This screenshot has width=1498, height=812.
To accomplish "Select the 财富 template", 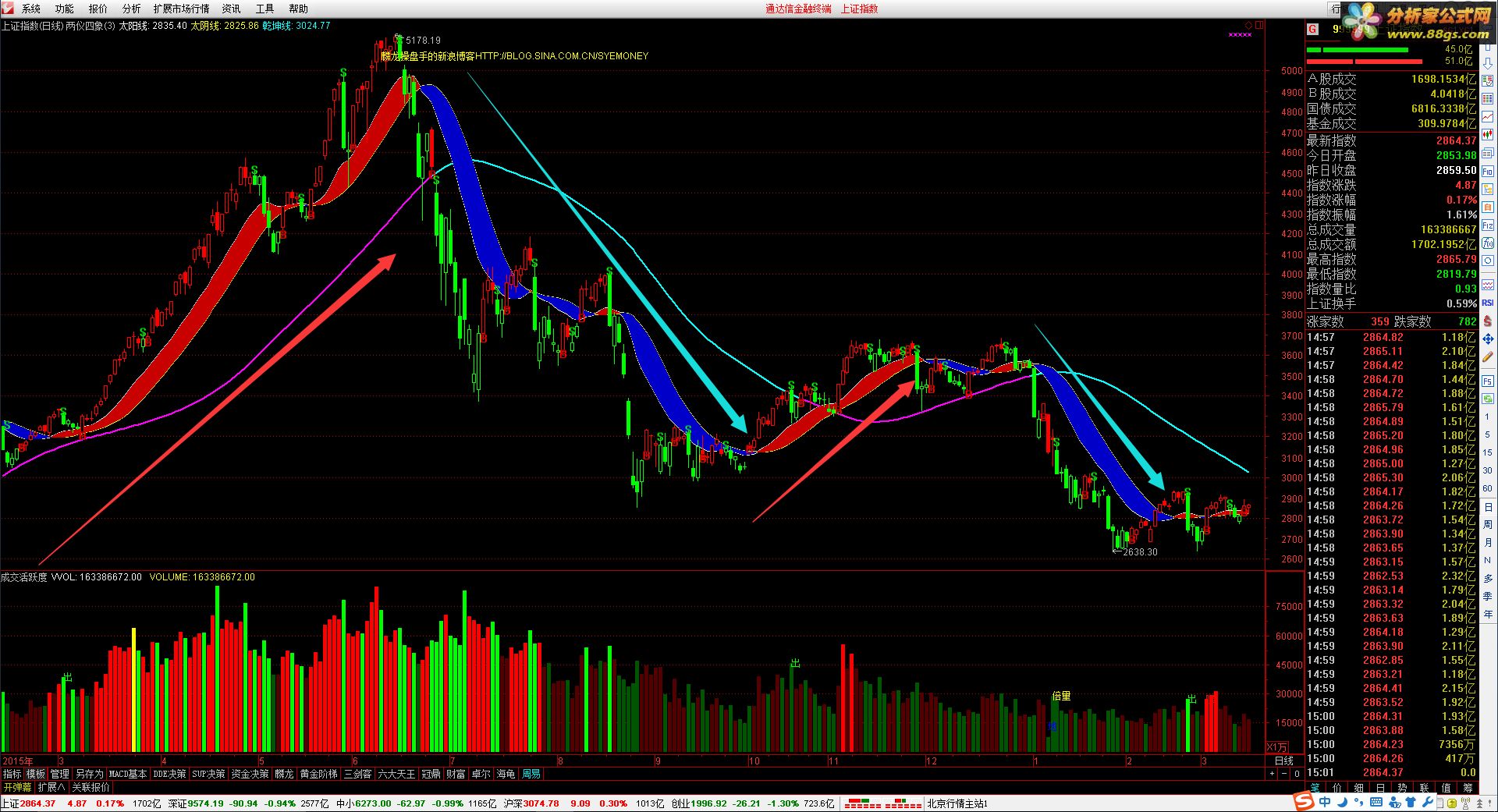I will 456,774.
